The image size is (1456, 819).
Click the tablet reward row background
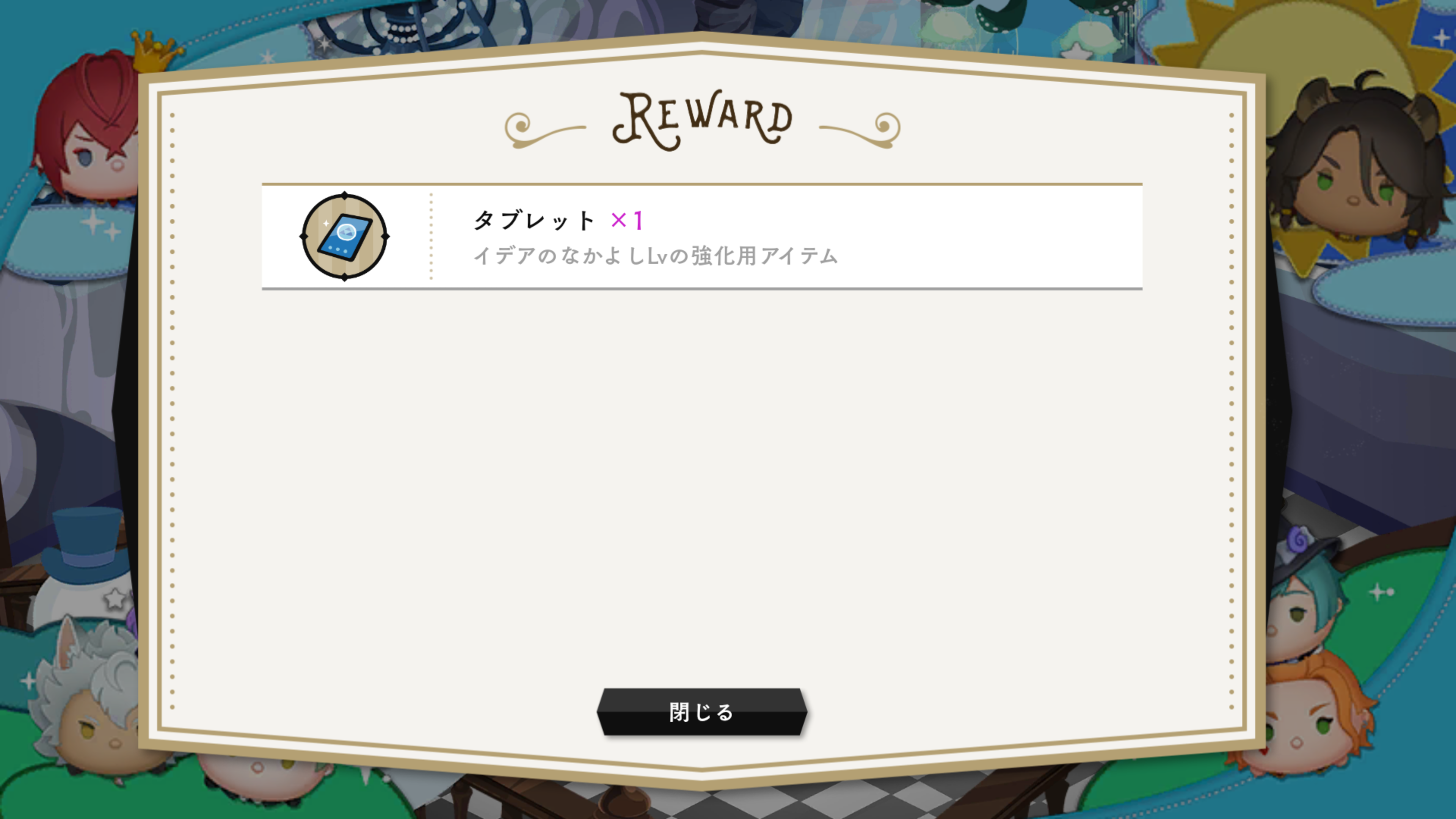702,236
